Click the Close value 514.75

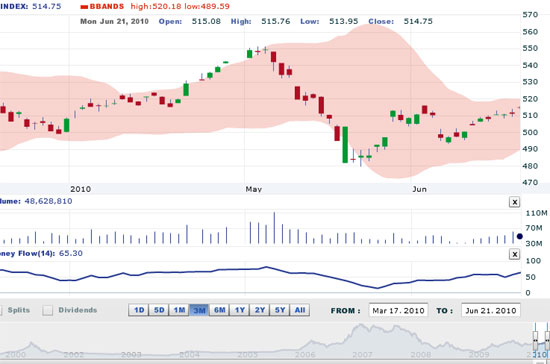coord(418,21)
